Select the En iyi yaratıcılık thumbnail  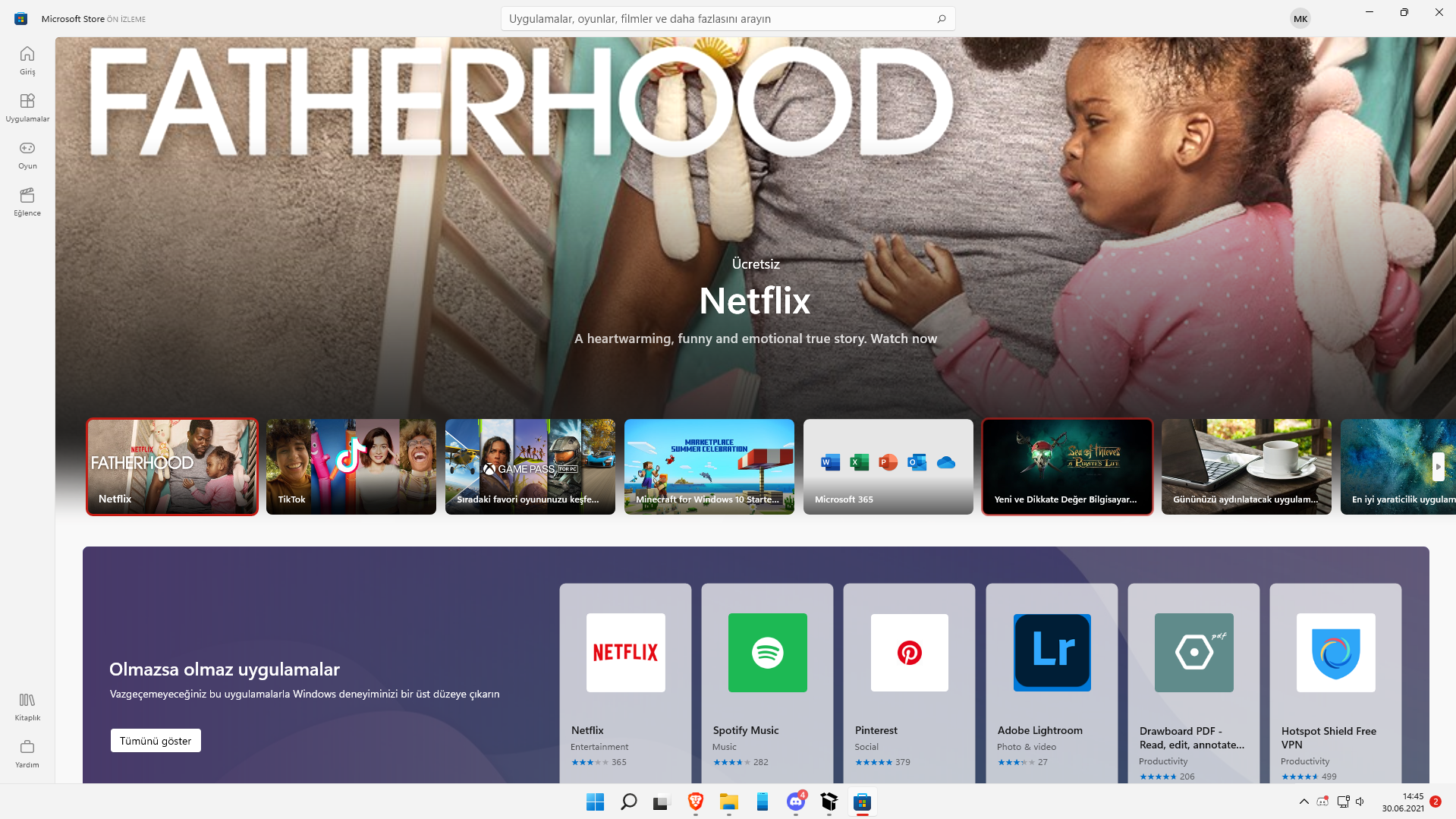(1398, 467)
